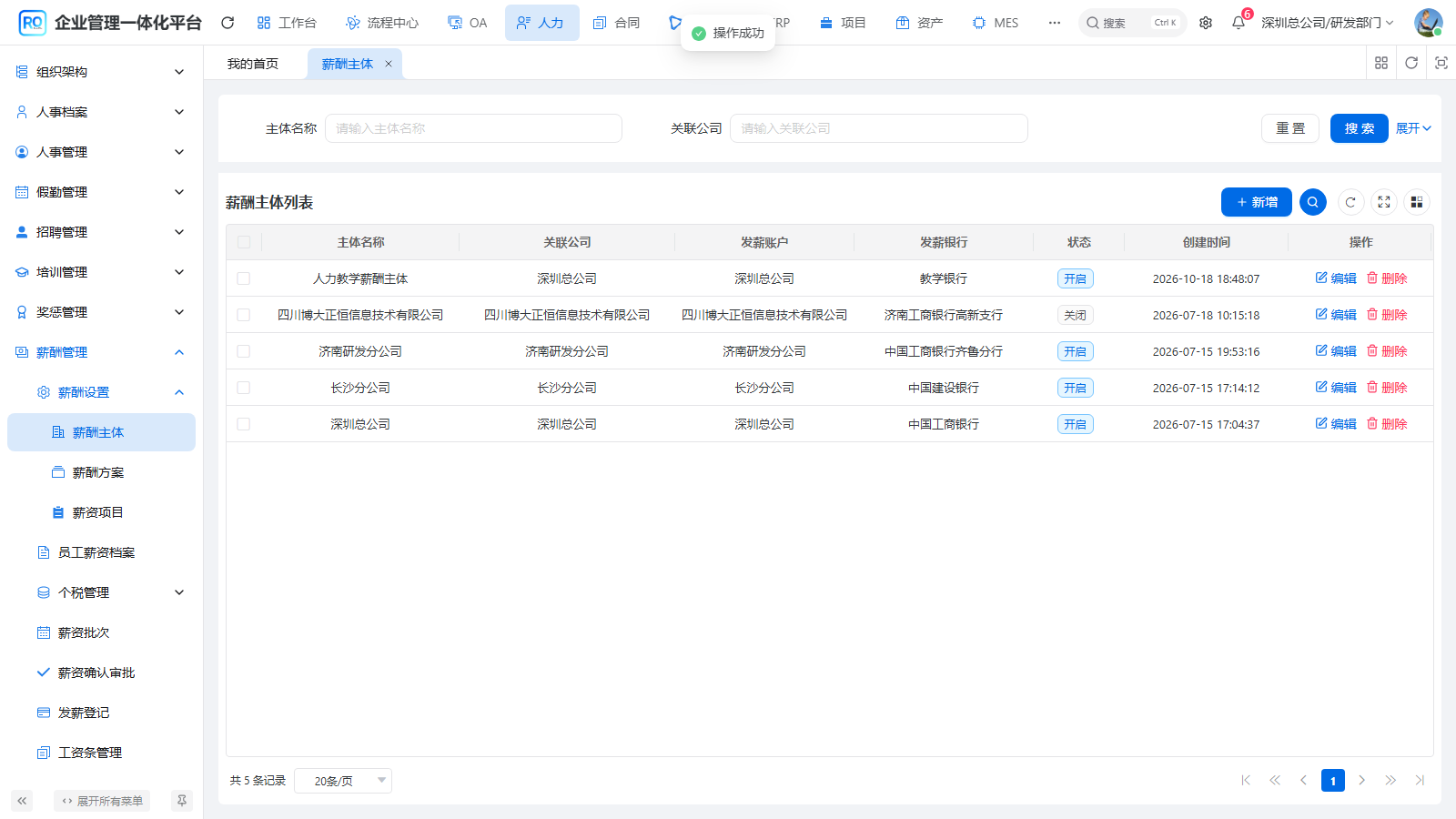Open the OA module
Viewport: 1456px width, 819px height.
468,23
